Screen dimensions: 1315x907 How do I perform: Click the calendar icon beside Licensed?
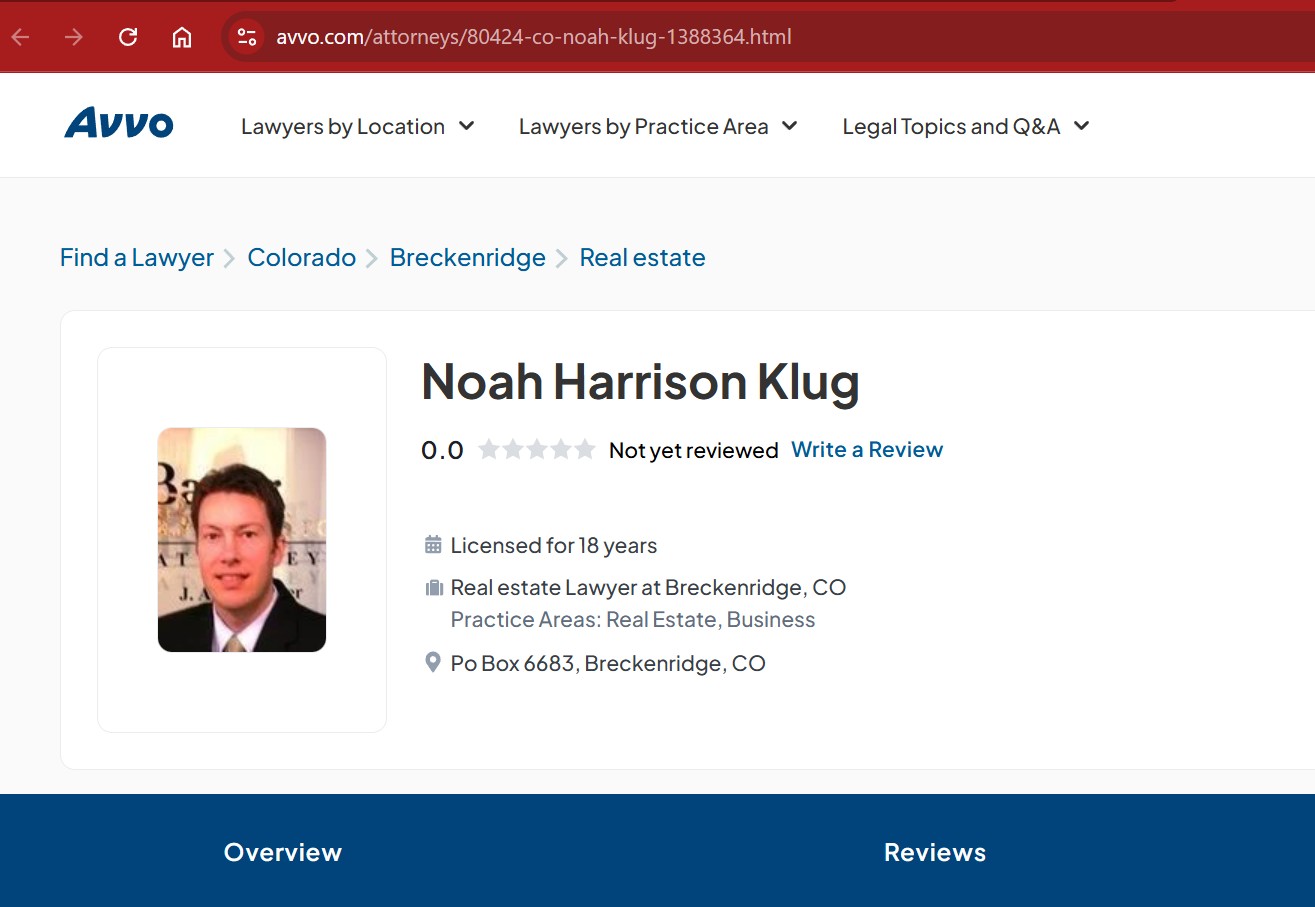(433, 545)
